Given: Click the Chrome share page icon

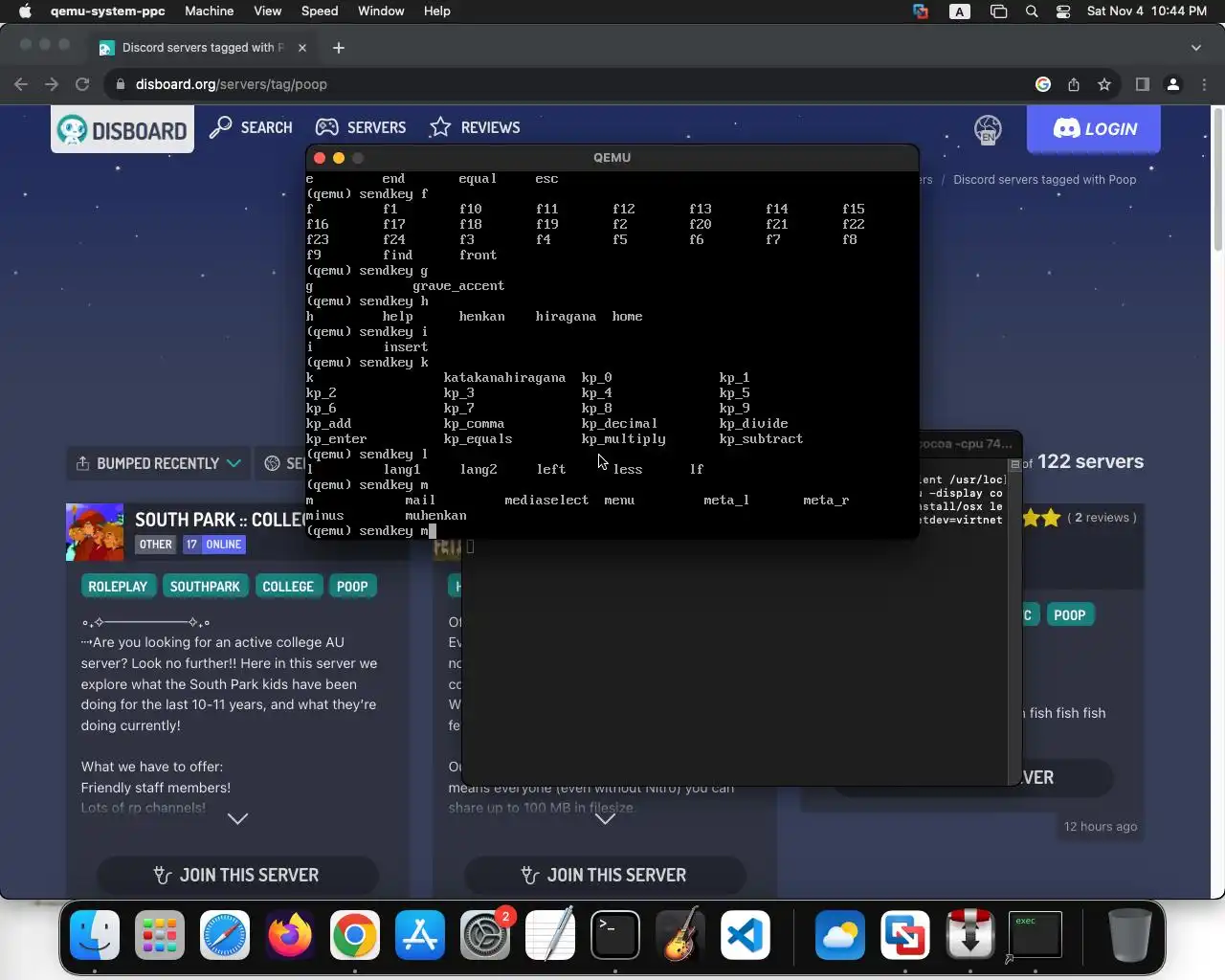Looking at the screenshot, I should click(1074, 84).
